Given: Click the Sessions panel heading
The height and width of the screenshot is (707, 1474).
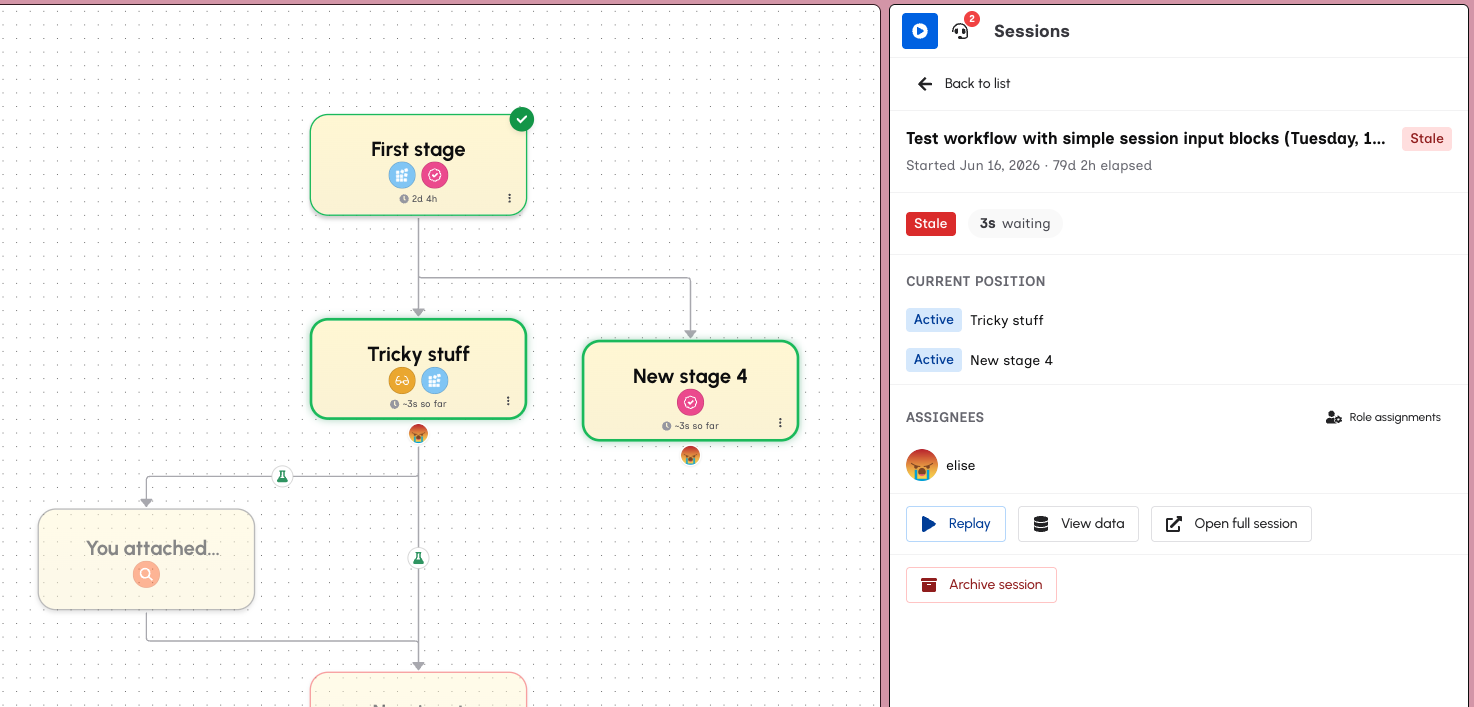Looking at the screenshot, I should tap(1032, 31).
